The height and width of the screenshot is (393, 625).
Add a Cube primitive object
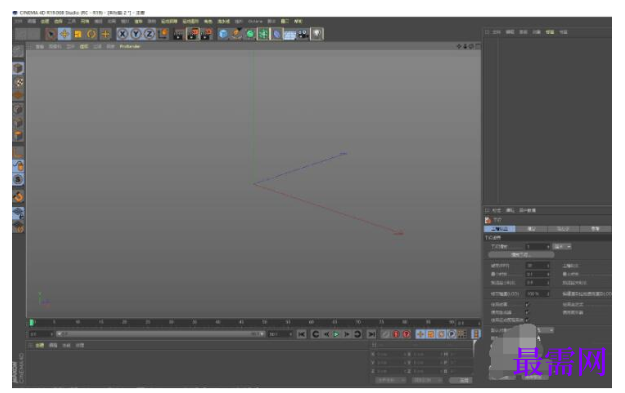tap(223, 34)
